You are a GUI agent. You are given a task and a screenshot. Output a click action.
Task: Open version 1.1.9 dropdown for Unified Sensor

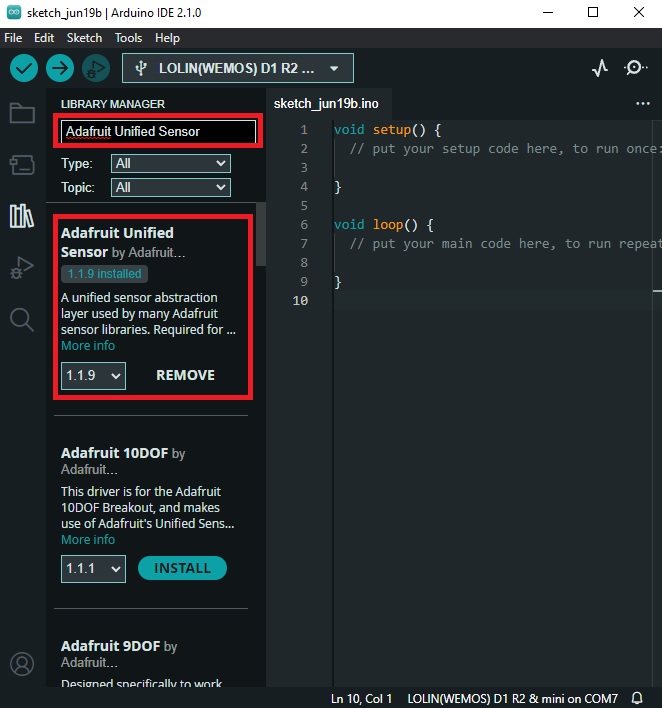(93, 375)
